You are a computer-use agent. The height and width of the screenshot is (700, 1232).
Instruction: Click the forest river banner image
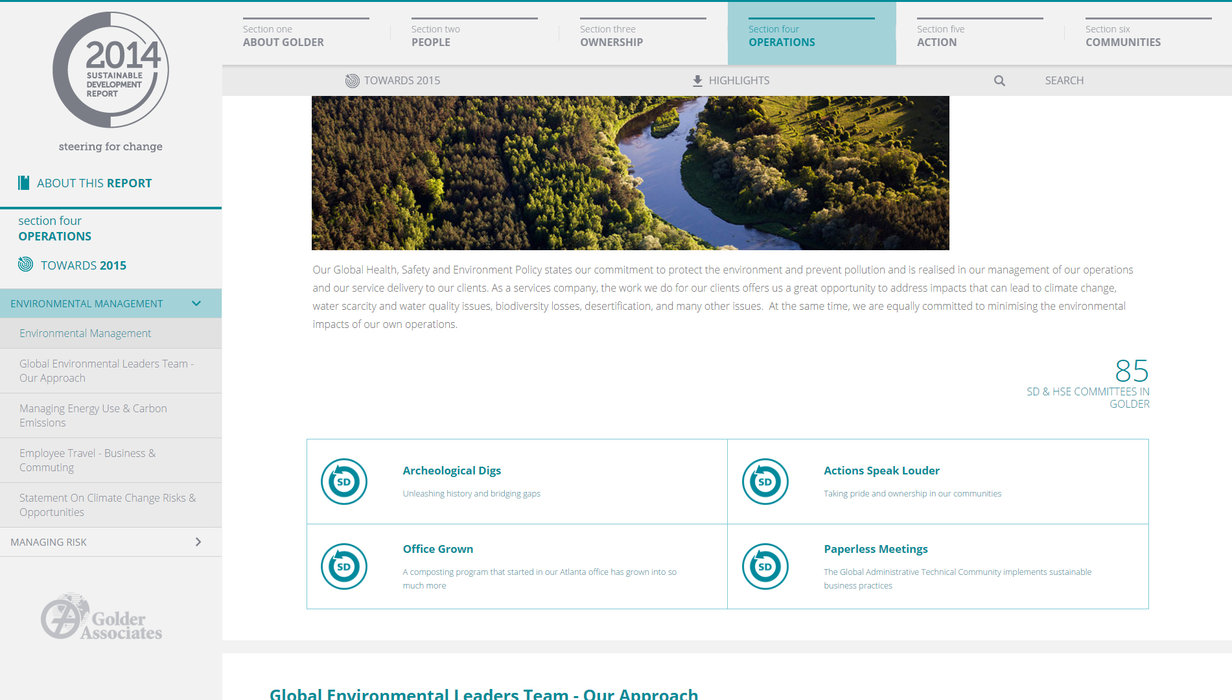tap(630, 172)
